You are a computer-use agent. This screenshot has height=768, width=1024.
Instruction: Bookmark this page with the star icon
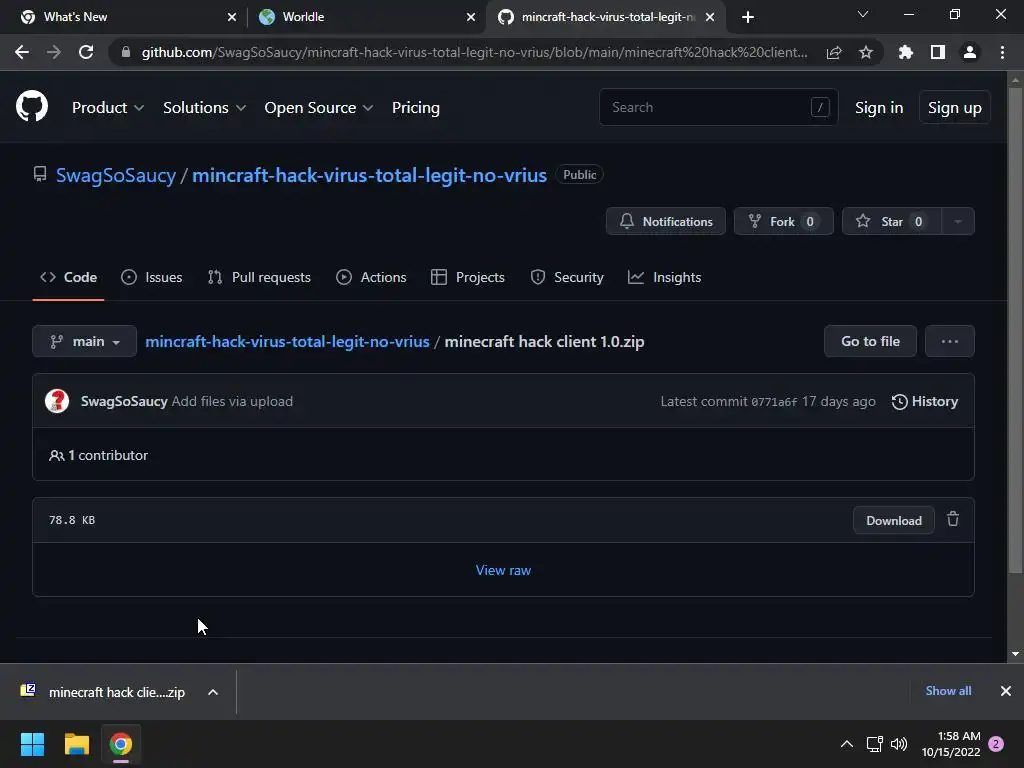tap(866, 52)
